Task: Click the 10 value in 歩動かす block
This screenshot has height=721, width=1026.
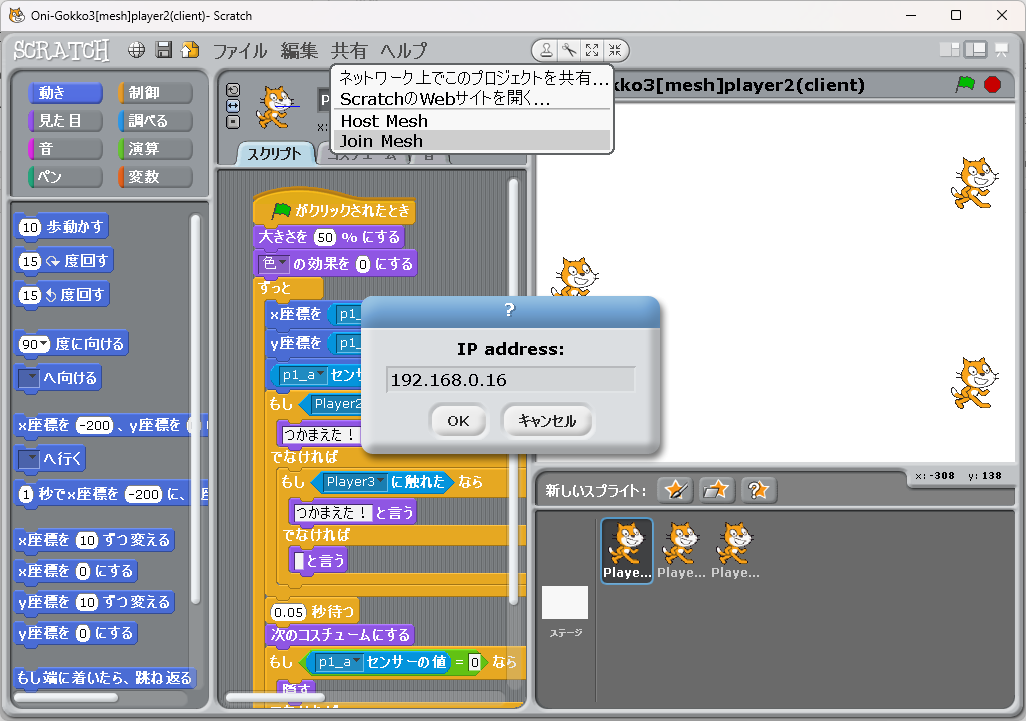Action: pyautogui.click(x=30, y=227)
